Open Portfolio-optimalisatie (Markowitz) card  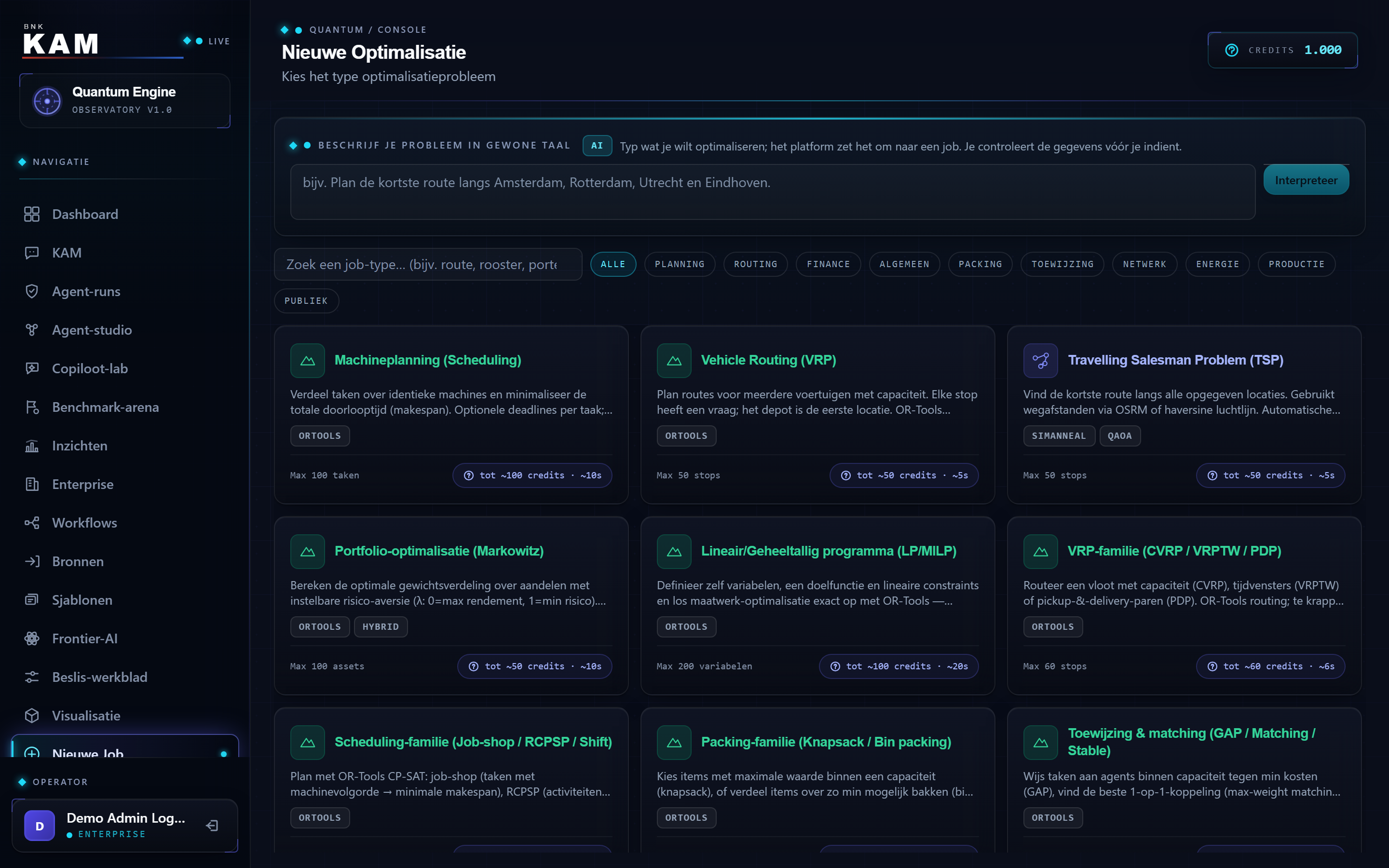pyautogui.click(x=451, y=606)
